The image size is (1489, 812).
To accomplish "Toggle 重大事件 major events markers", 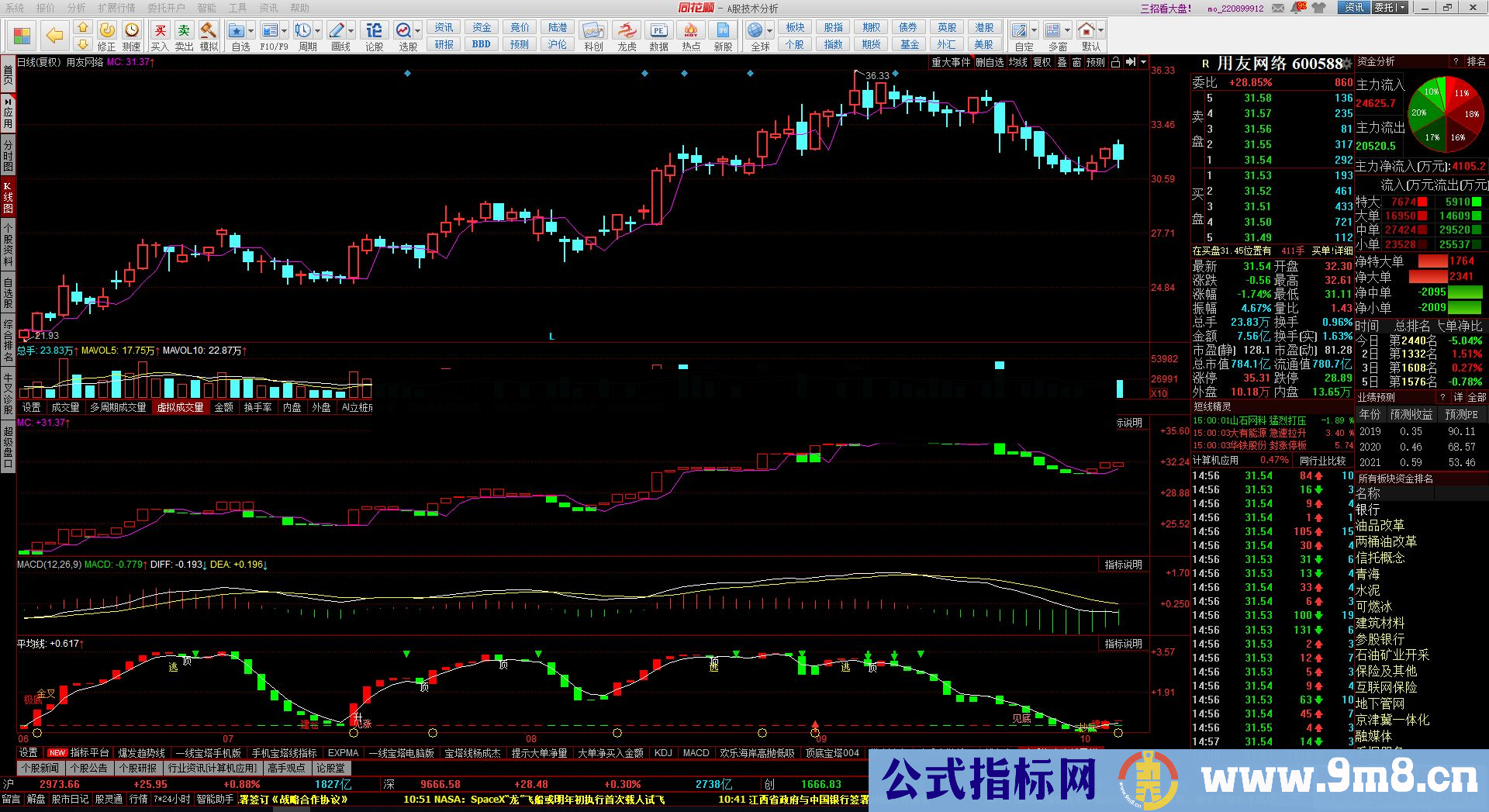I will point(951,62).
